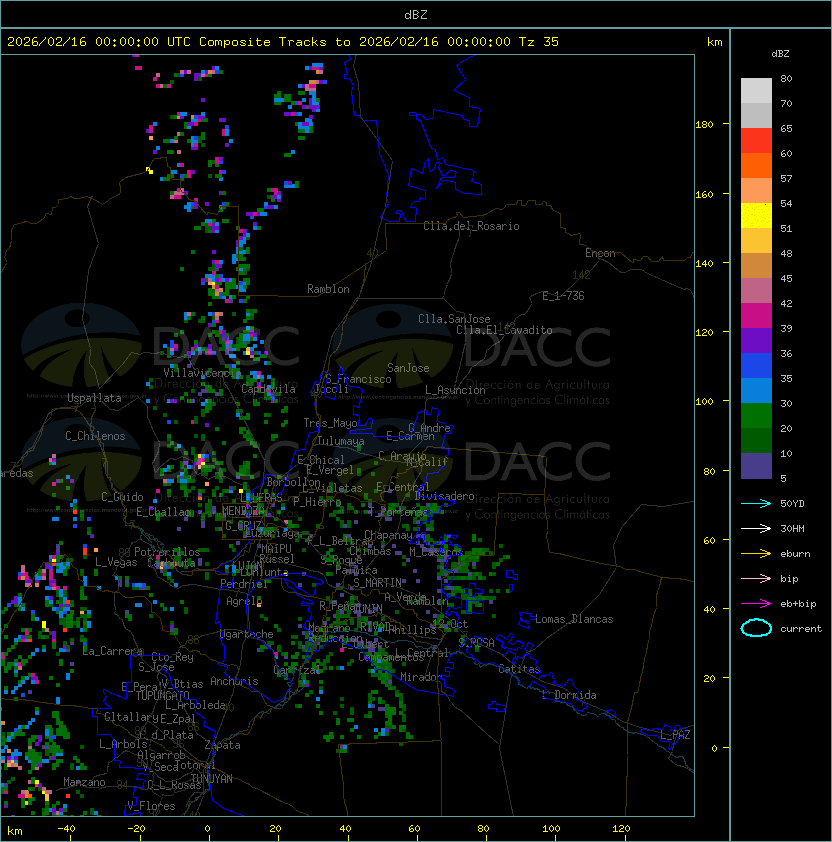The height and width of the screenshot is (842, 832).
Task: Click the Lomas_Blancas map label
Action: click(x=574, y=619)
